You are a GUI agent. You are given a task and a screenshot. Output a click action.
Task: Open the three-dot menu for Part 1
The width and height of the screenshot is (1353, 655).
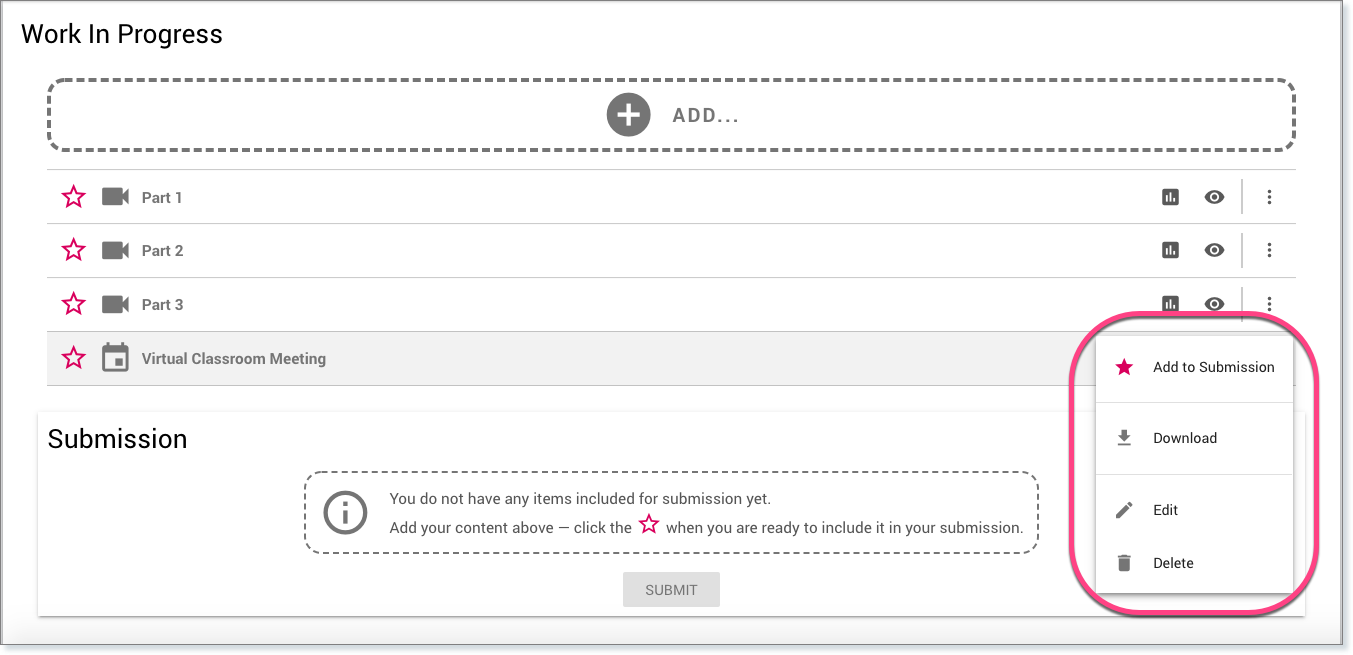coord(1269,197)
